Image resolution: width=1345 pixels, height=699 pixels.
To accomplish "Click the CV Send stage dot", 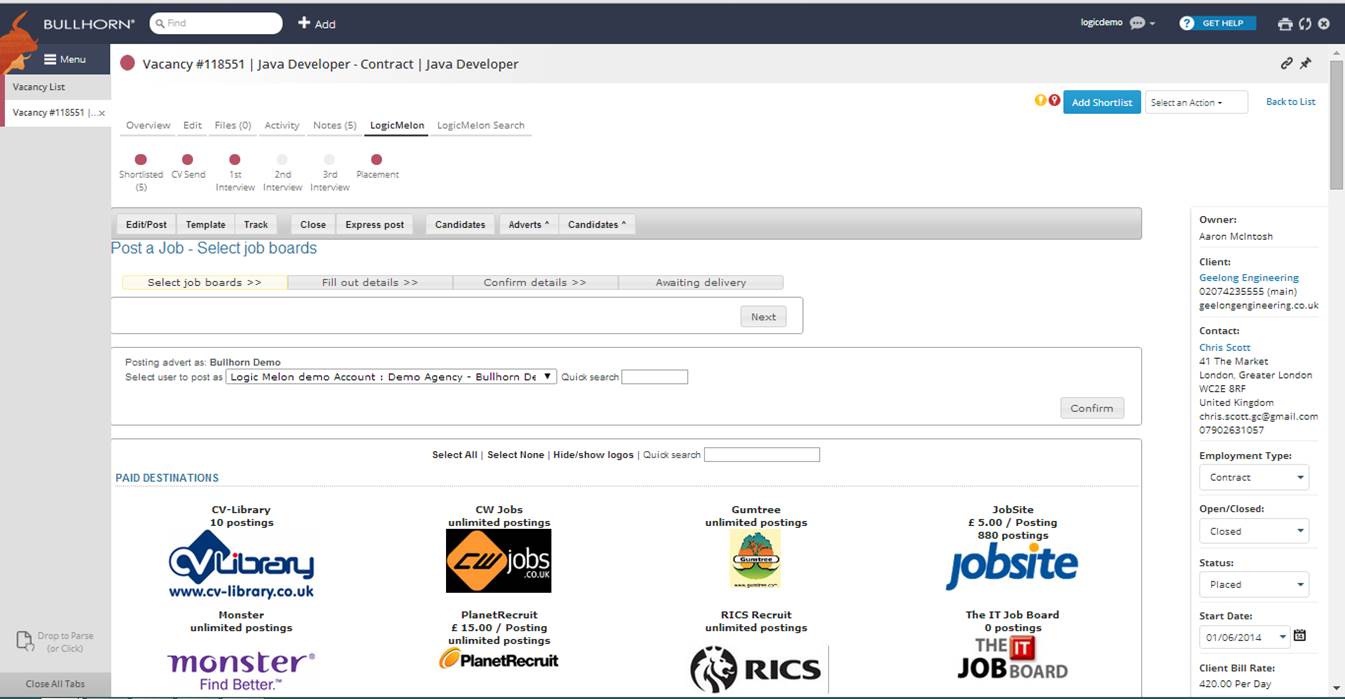I will pos(187,159).
